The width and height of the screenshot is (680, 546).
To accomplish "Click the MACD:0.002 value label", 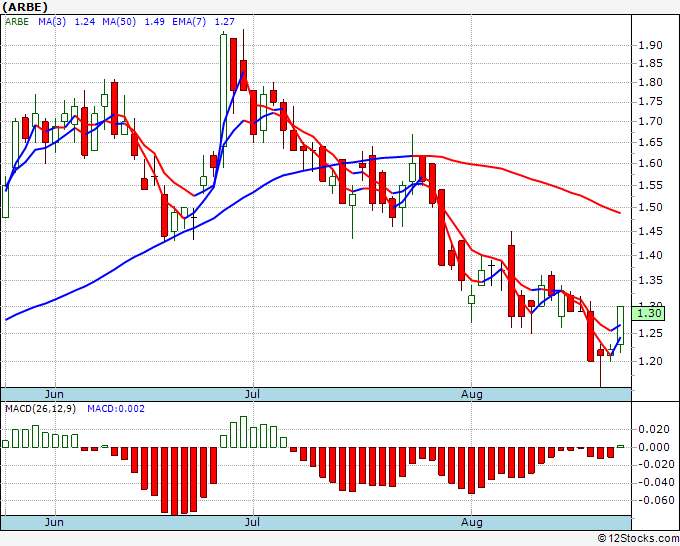I will 116,409.
